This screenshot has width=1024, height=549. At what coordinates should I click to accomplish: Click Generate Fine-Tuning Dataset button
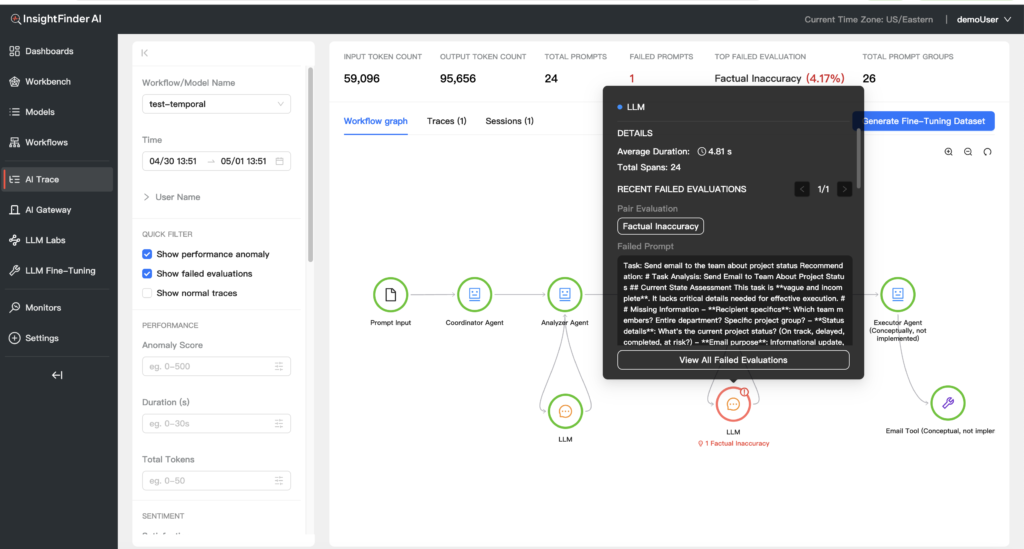click(924, 121)
